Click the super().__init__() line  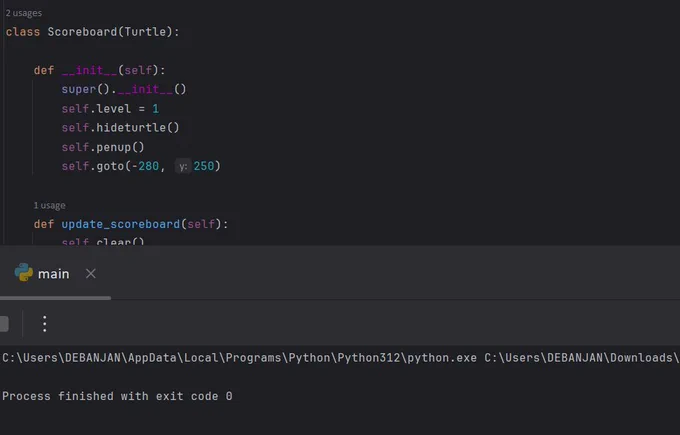[124, 89]
